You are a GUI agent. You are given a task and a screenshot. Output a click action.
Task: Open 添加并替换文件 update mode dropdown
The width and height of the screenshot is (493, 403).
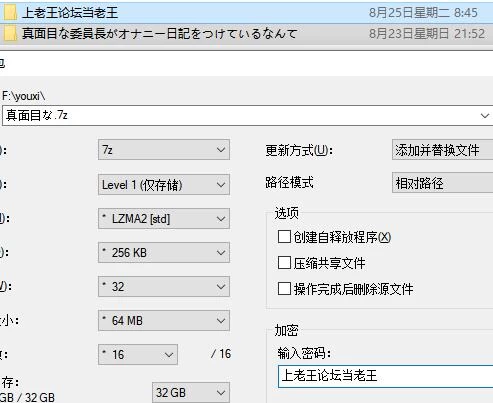[442, 150]
